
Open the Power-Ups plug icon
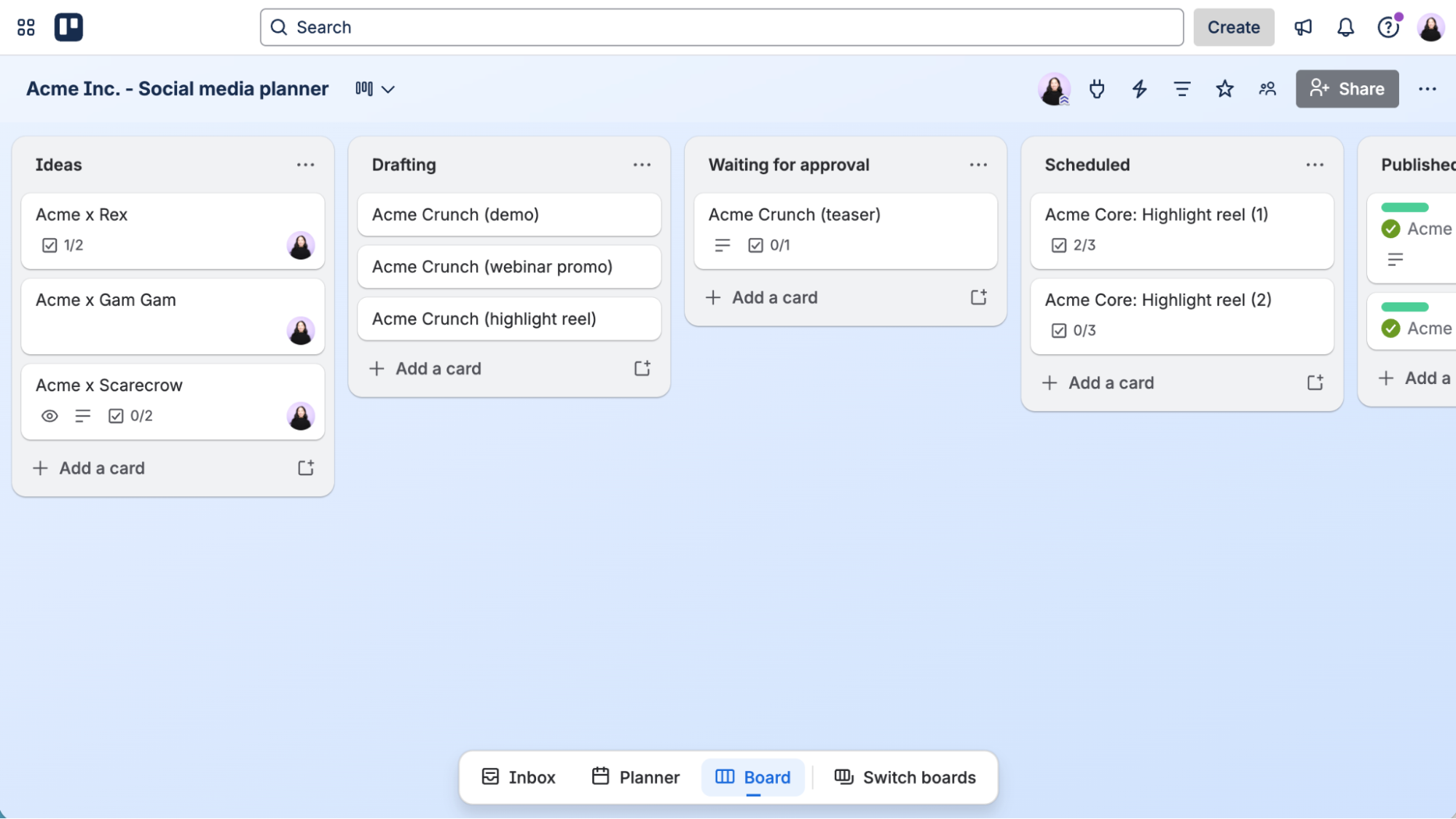click(1096, 89)
